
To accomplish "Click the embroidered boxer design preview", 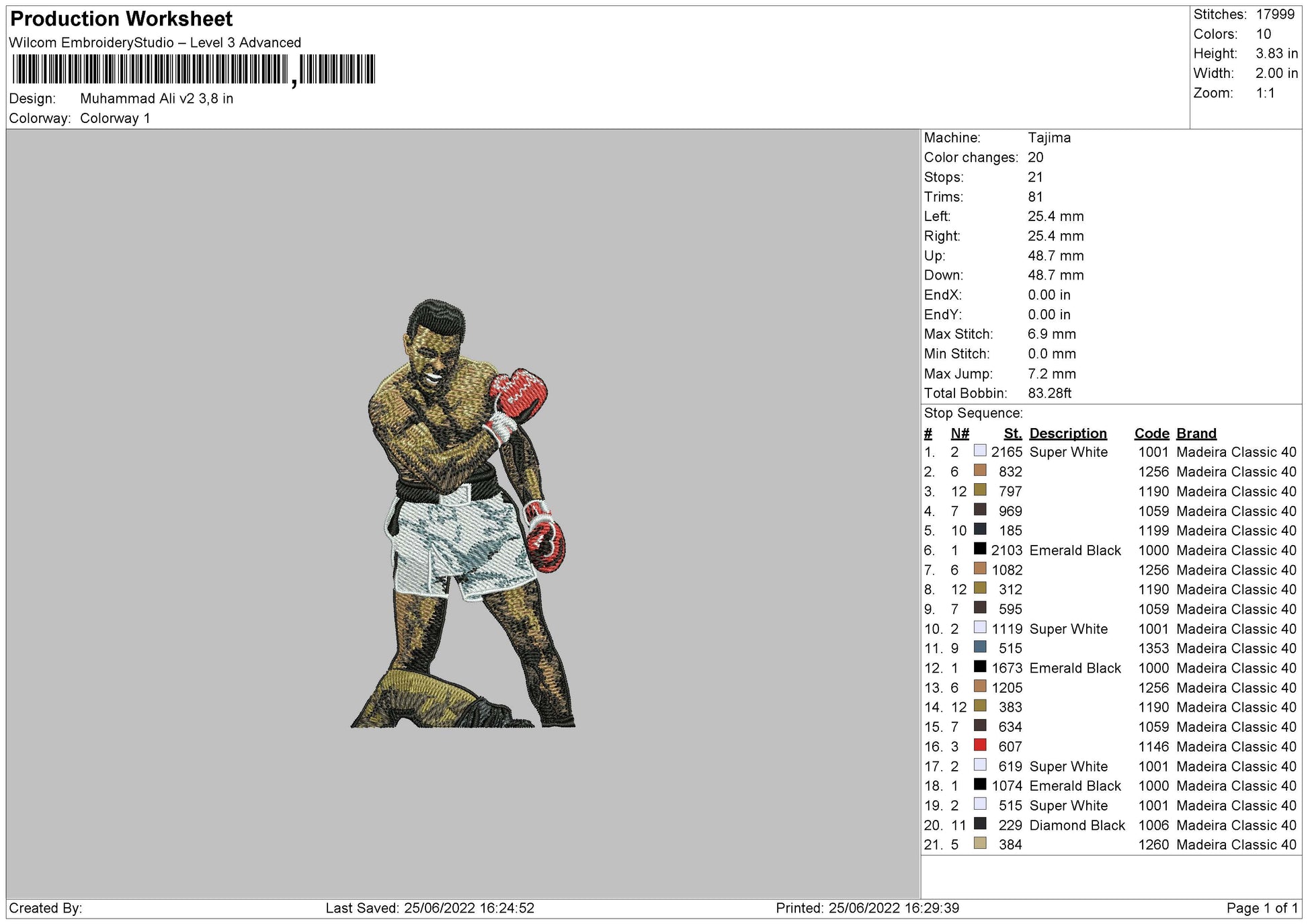I will pyautogui.click(x=462, y=514).
